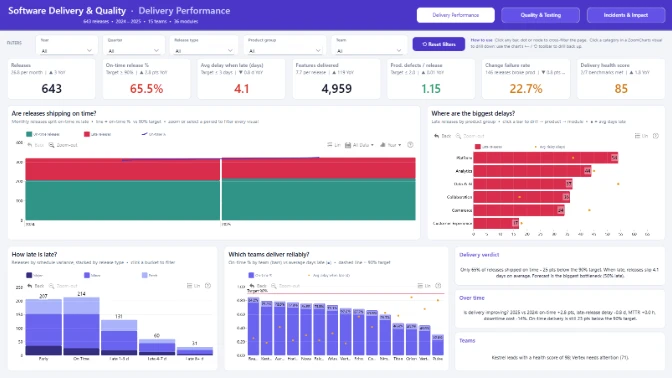Click the last team bar in reliability chart
This screenshot has height=378, width=672.
(x=438, y=345)
